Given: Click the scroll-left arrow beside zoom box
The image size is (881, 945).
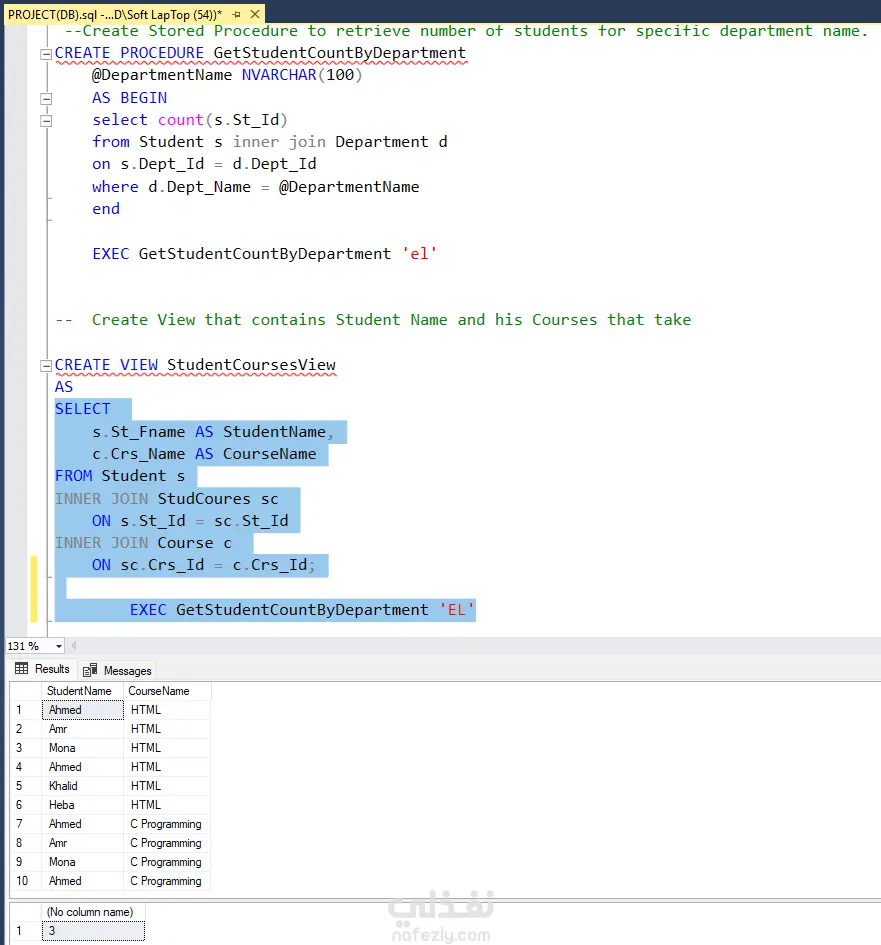Looking at the screenshot, I should 74,646.
